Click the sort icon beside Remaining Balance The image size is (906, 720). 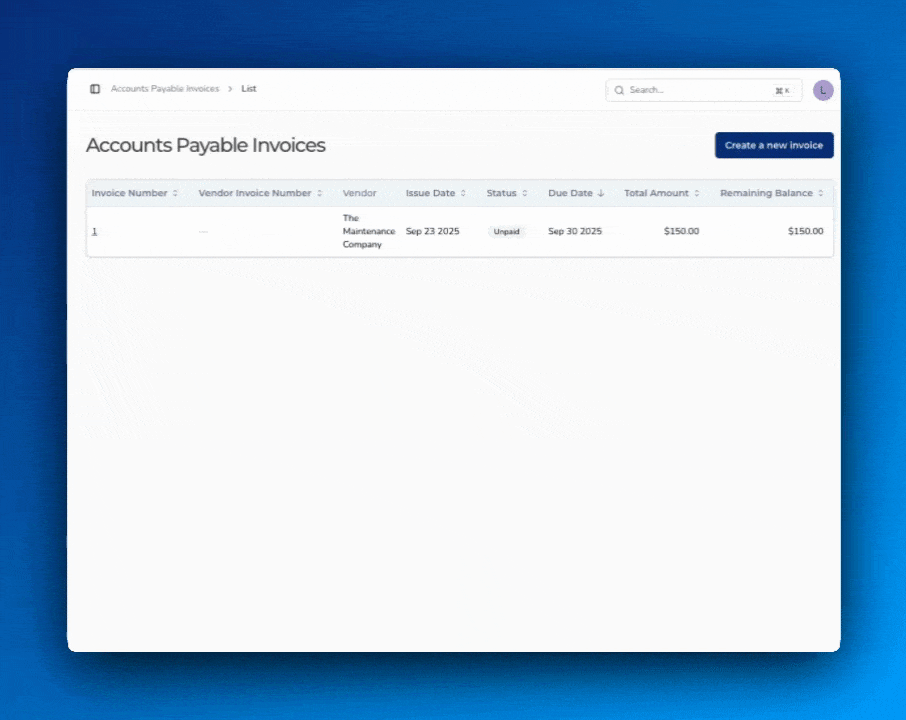coord(821,193)
